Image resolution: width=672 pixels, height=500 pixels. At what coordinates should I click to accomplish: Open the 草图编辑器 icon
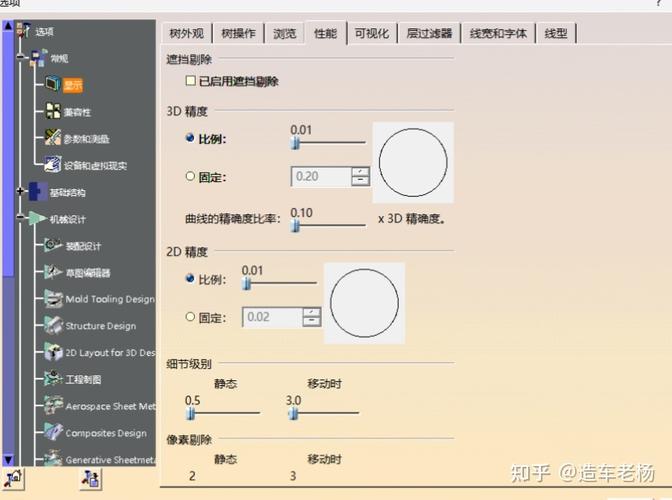pos(54,272)
